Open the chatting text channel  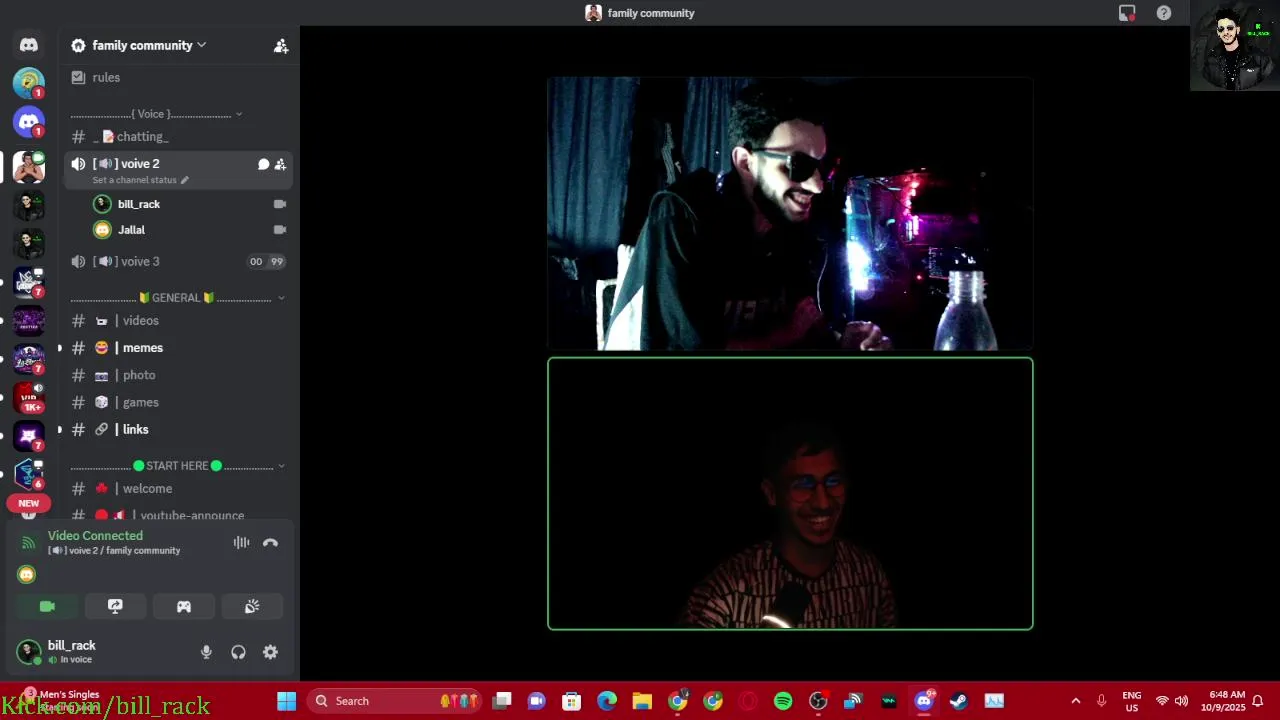[142, 136]
